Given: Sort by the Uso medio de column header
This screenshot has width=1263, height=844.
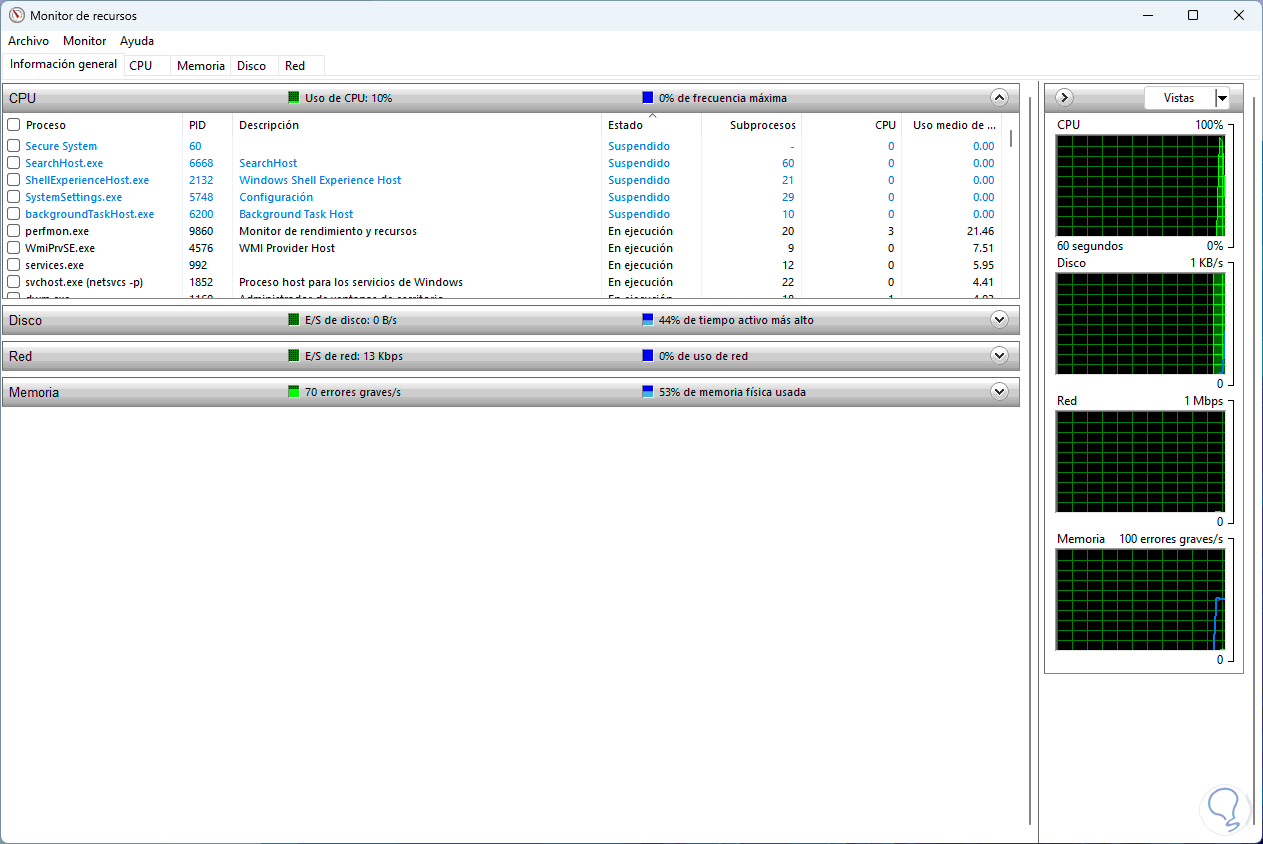Looking at the screenshot, I should coord(952,125).
